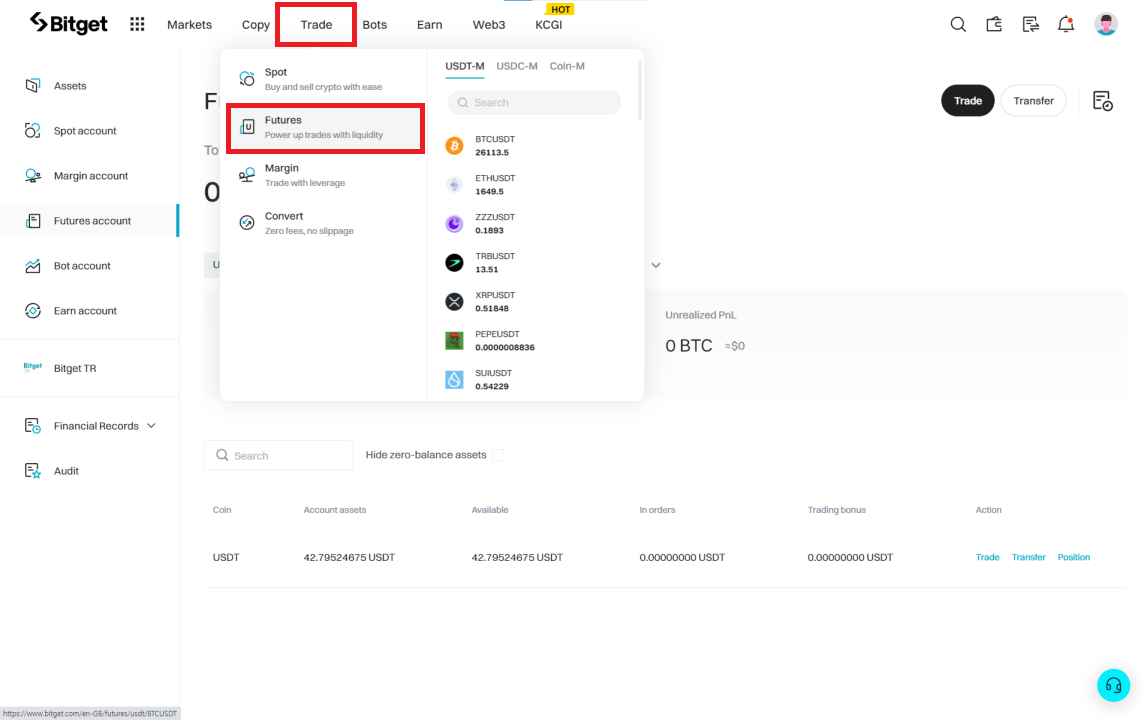The height and width of the screenshot is (720, 1144).
Task: Switch to the USDT-M tab
Action: 465,66
